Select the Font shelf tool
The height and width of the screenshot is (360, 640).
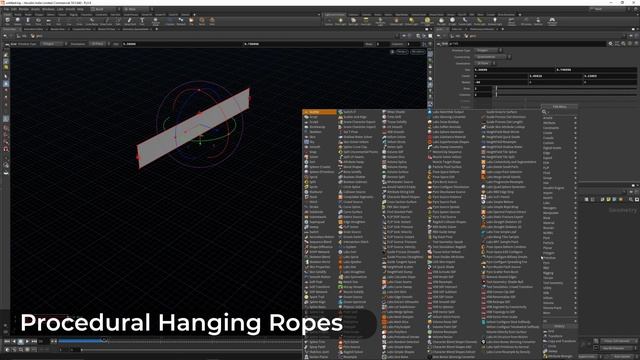point(142,21)
